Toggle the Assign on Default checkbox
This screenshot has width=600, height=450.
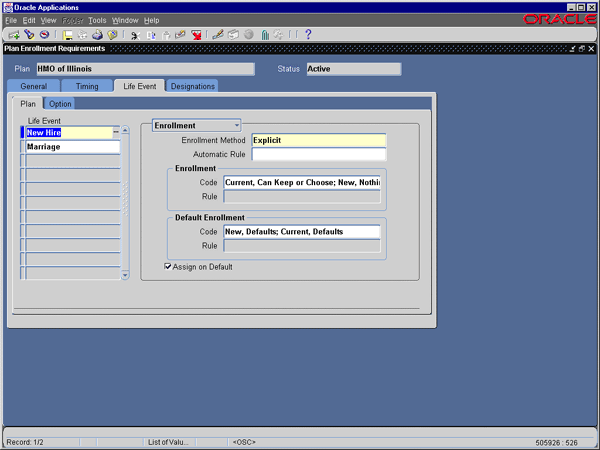click(168, 266)
